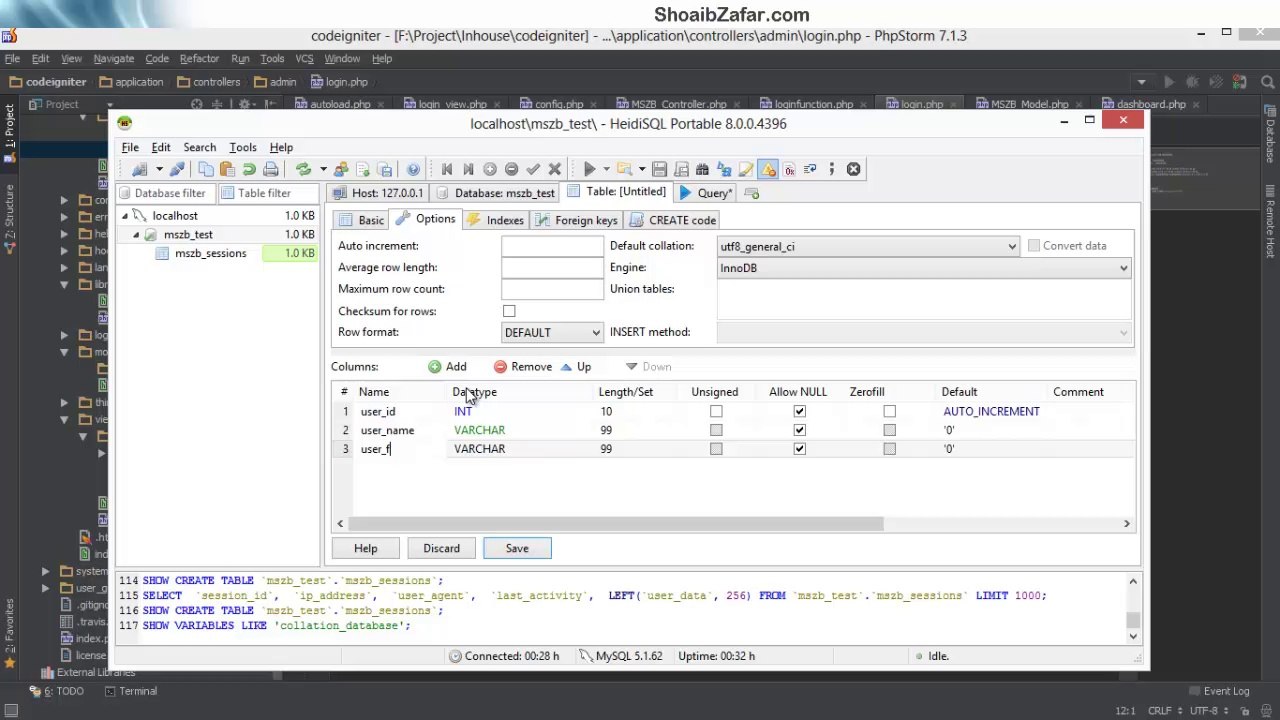Select mszb_sessions table in tree

(210, 254)
